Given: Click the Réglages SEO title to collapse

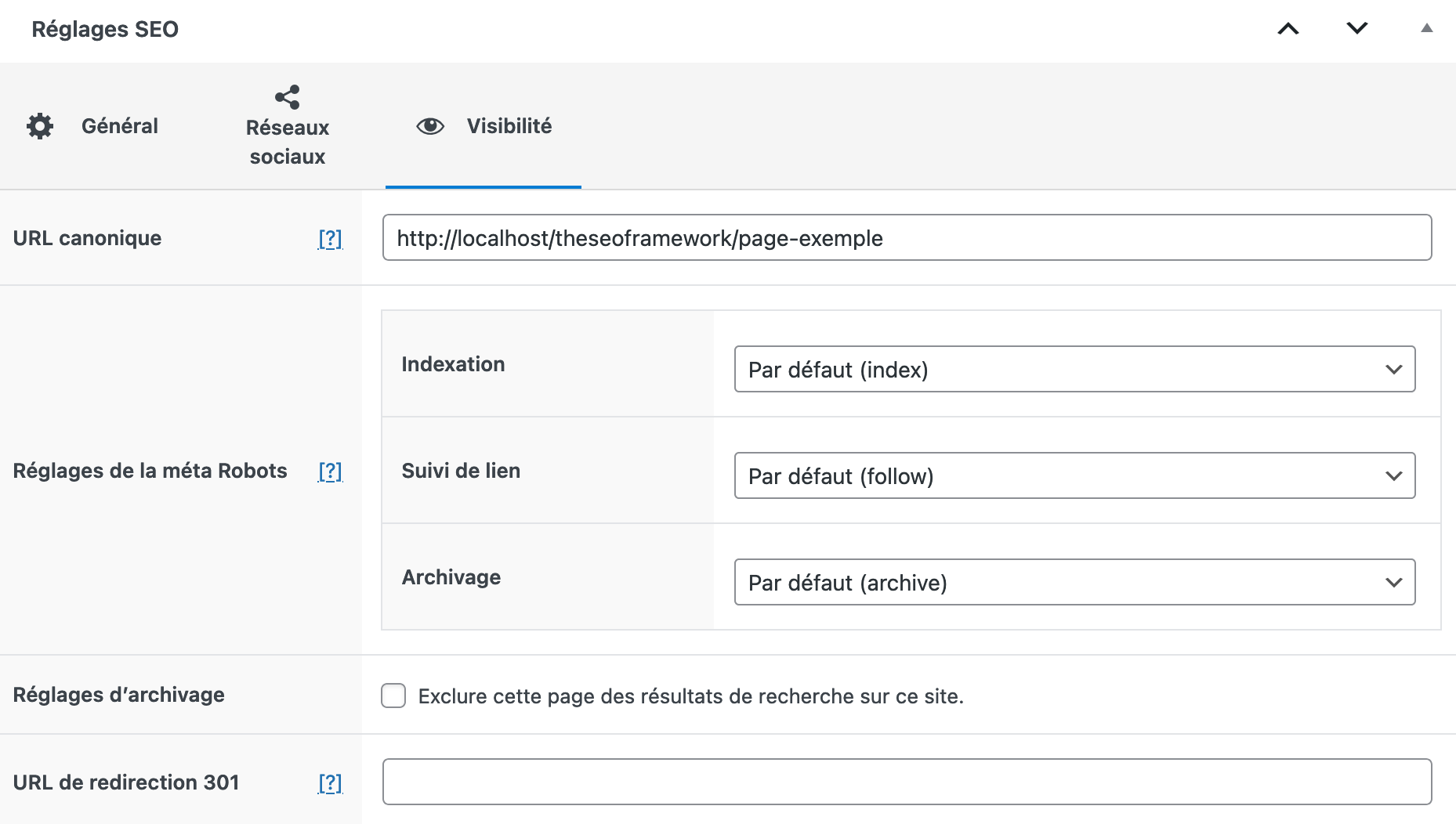Looking at the screenshot, I should click(x=106, y=29).
